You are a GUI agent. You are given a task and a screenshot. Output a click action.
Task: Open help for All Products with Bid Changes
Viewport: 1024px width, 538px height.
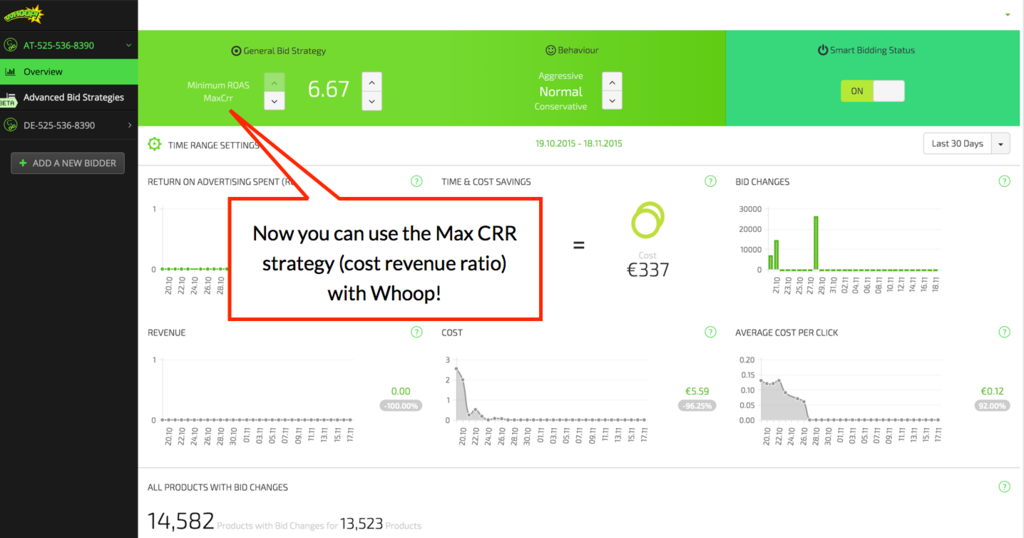[x=1004, y=486]
